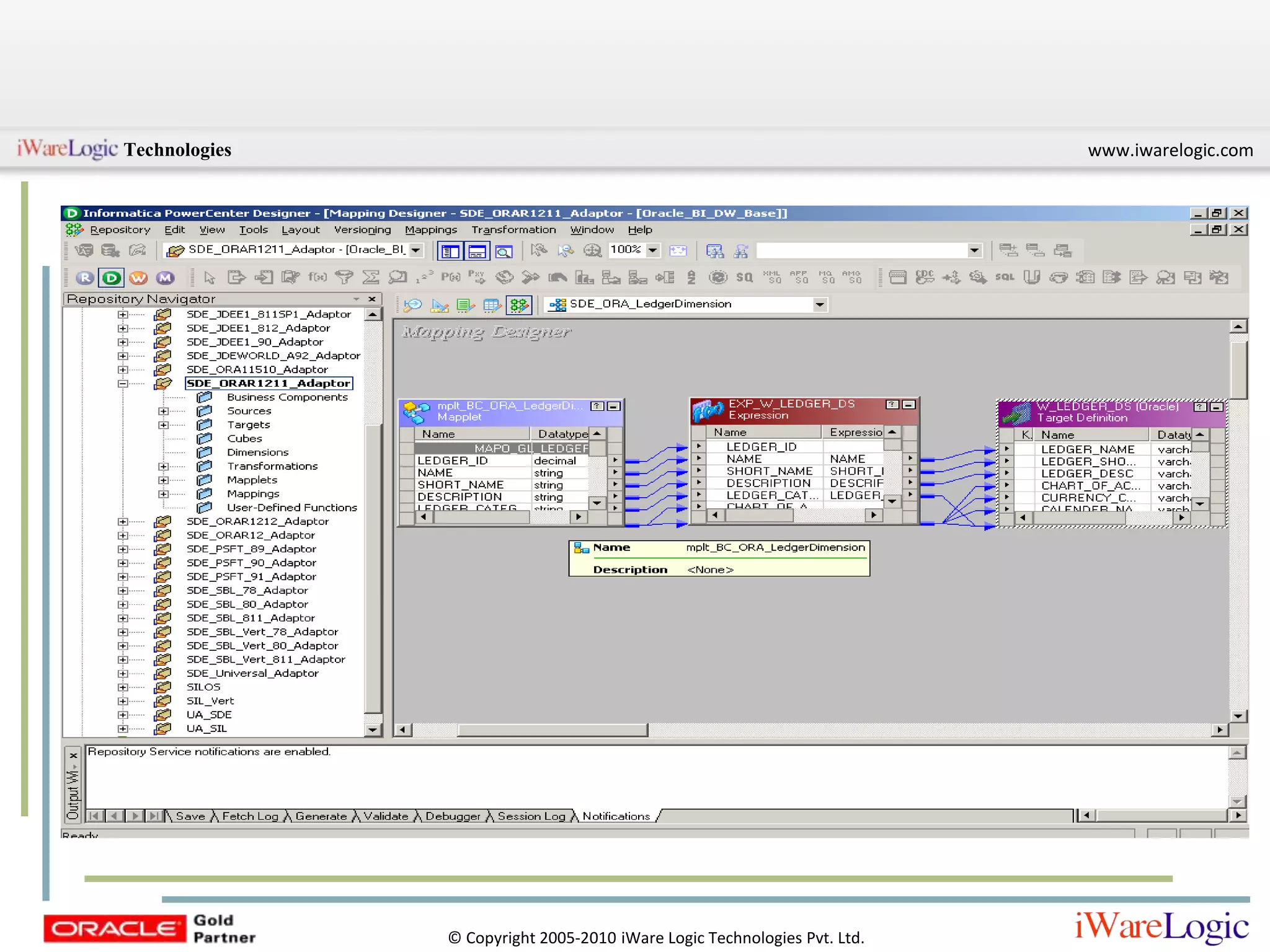Pick the Filter funnel transformation icon

click(x=344, y=277)
